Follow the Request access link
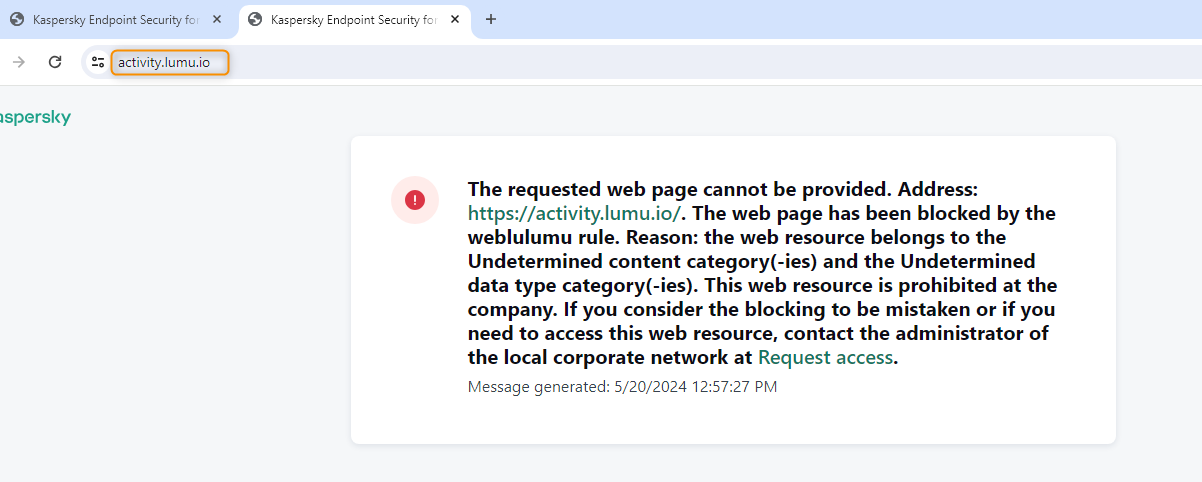 point(825,358)
